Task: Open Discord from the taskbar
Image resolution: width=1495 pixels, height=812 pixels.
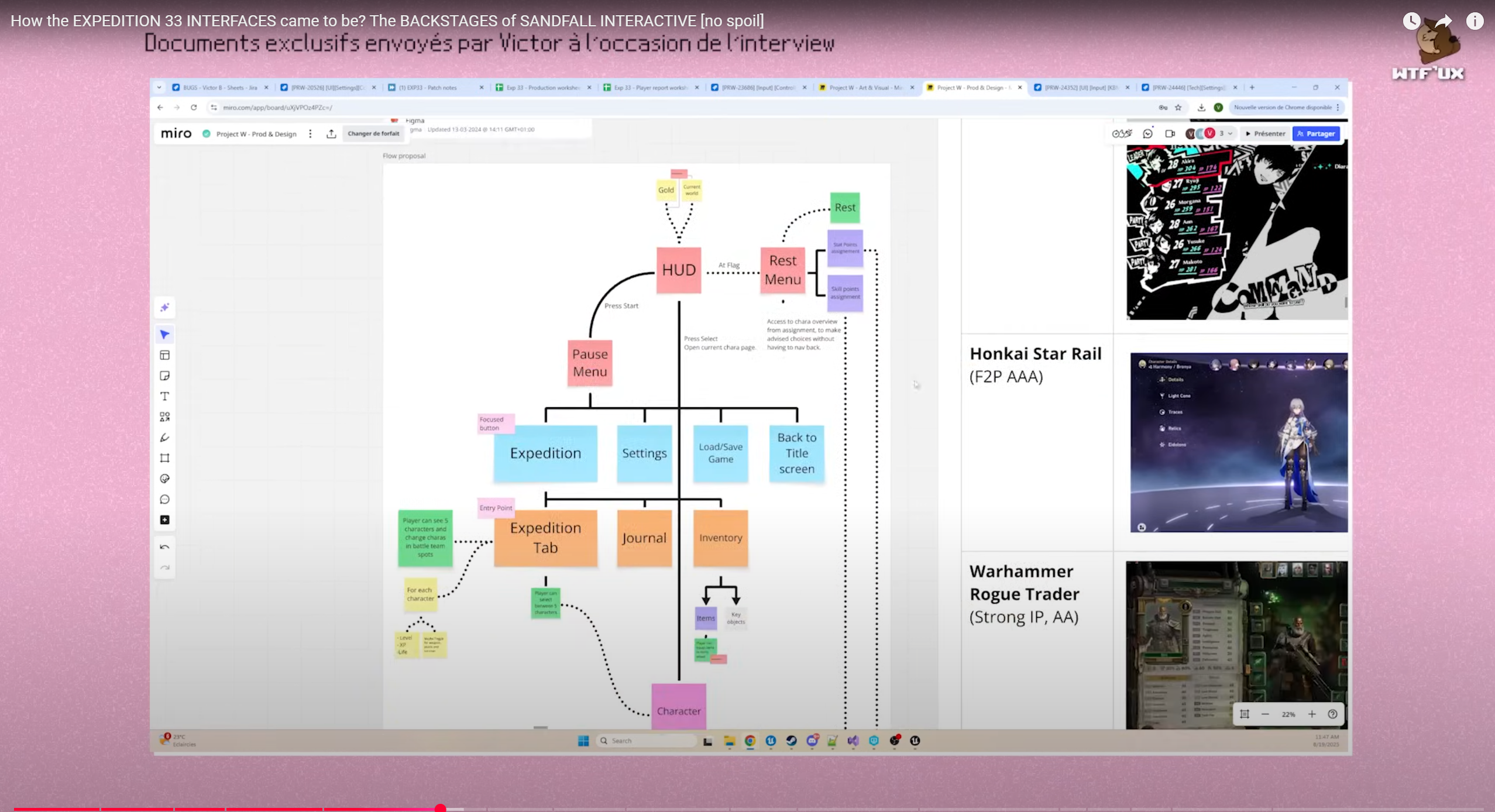Action: click(x=812, y=741)
